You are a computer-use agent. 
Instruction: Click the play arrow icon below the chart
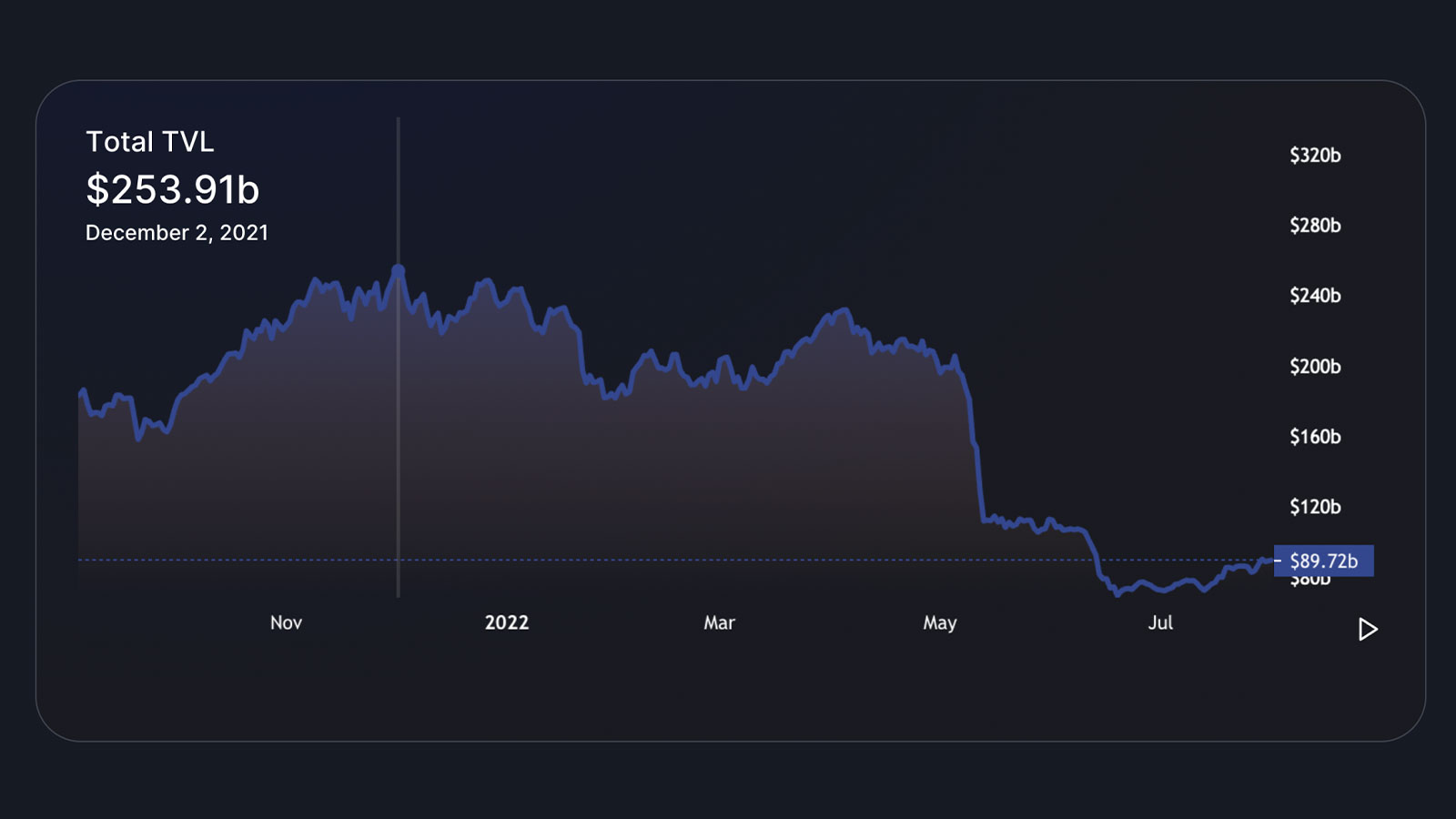[x=1368, y=629]
